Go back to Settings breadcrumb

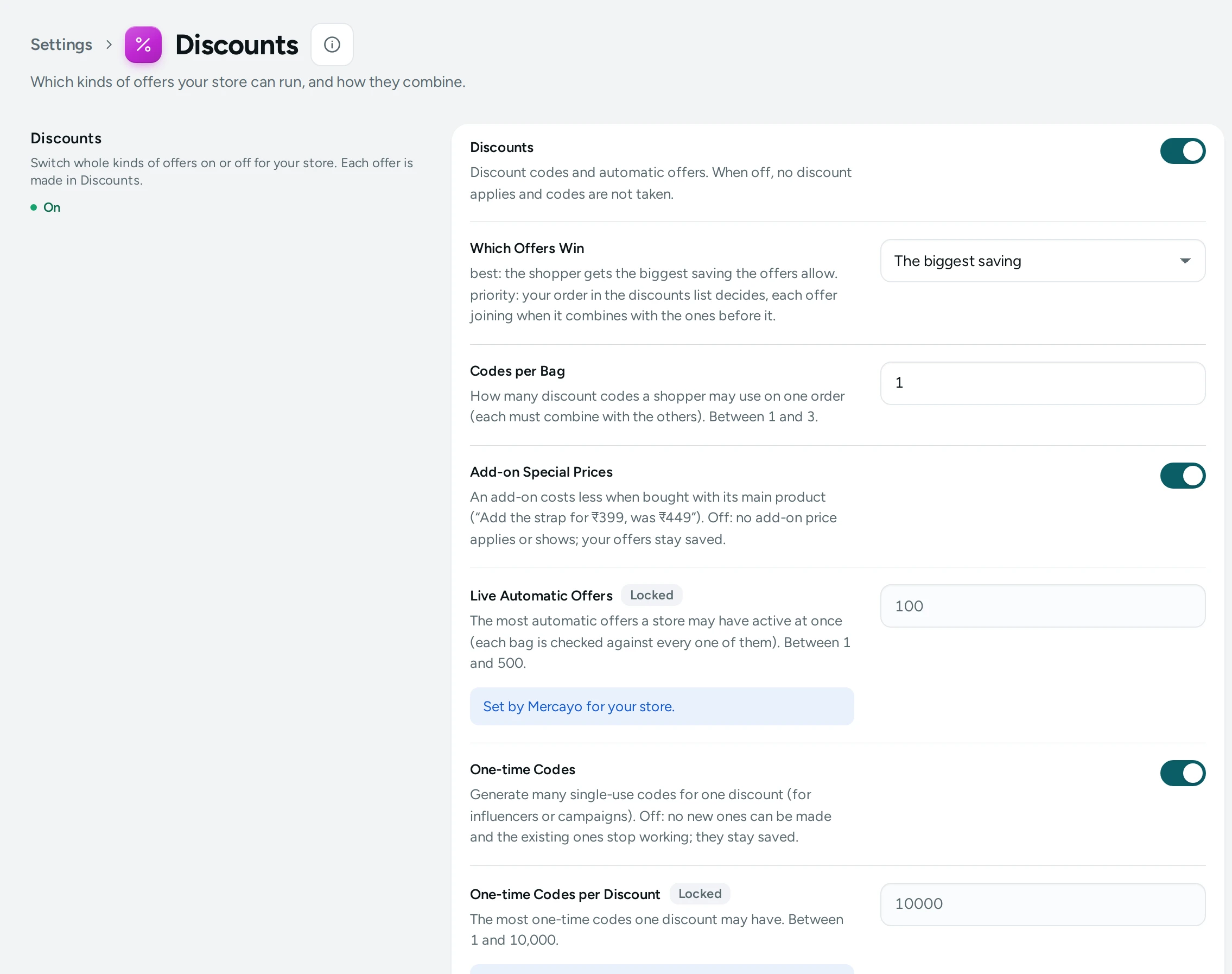click(x=61, y=45)
